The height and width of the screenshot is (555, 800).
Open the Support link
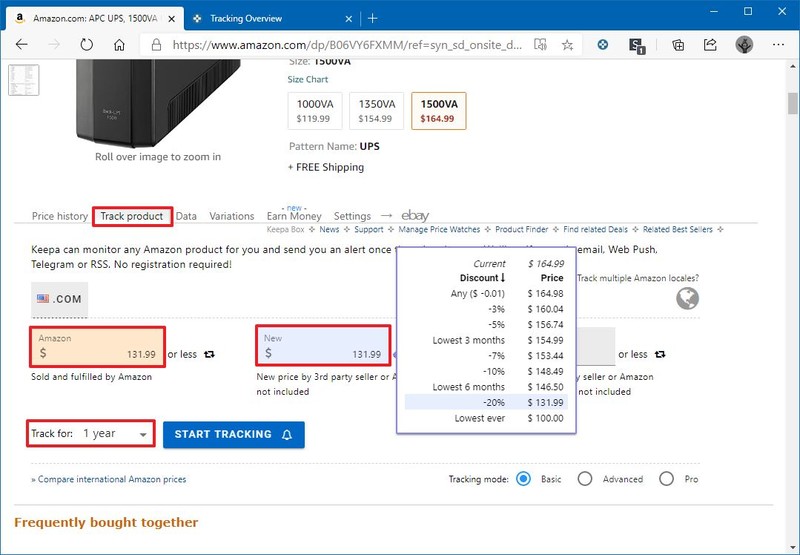tap(368, 230)
